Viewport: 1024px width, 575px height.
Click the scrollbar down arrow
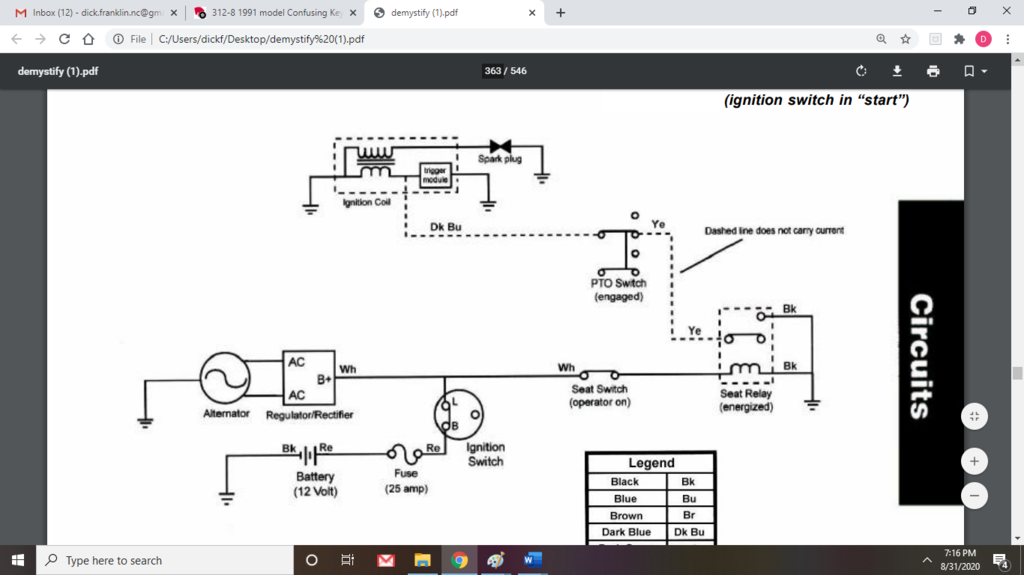[x=1017, y=539]
